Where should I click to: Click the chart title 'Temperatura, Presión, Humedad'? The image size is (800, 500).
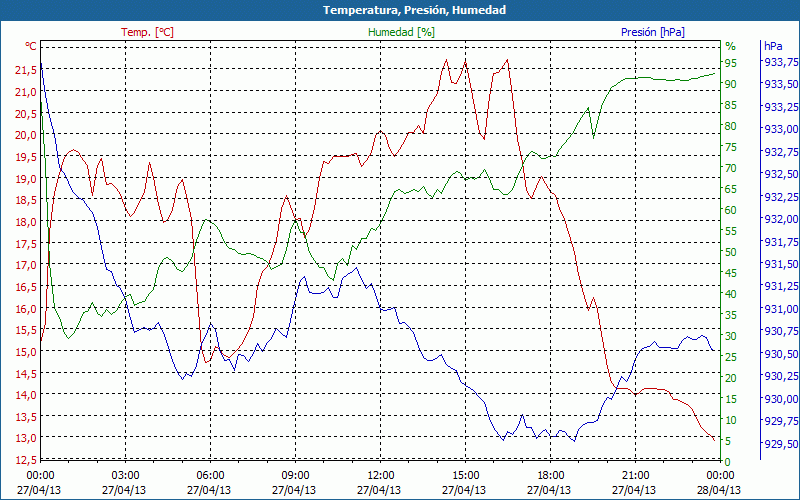(x=414, y=10)
